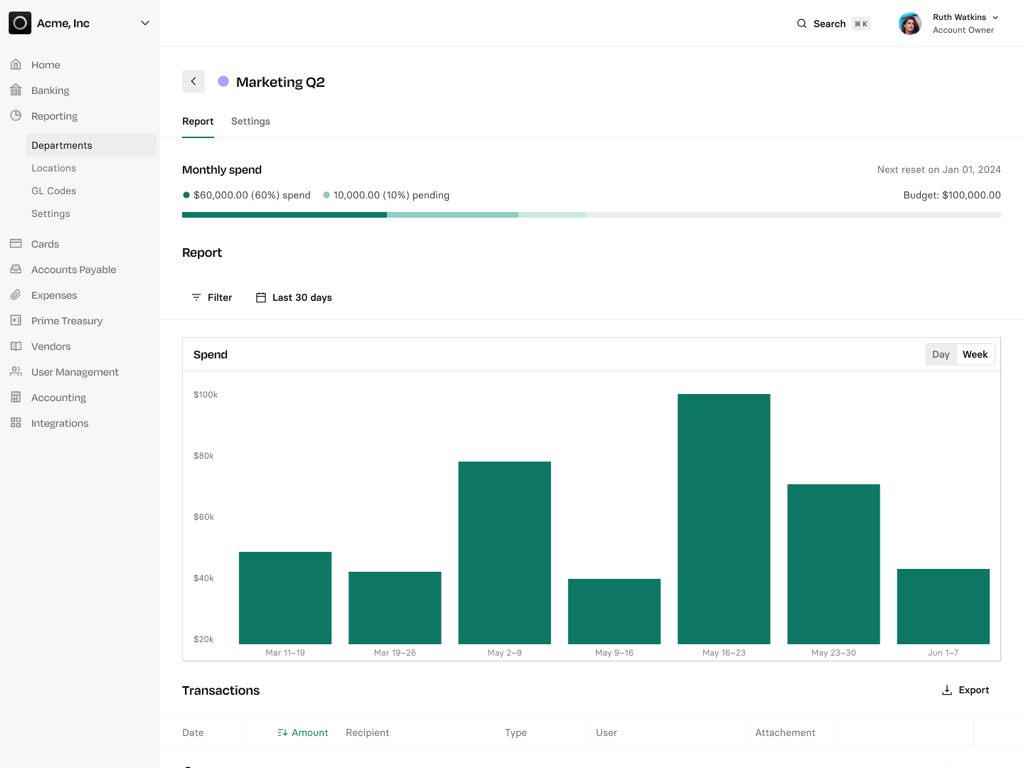1024x768 pixels.
Task: Open Departments in the sidebar
Action: [x=91, y=145]
